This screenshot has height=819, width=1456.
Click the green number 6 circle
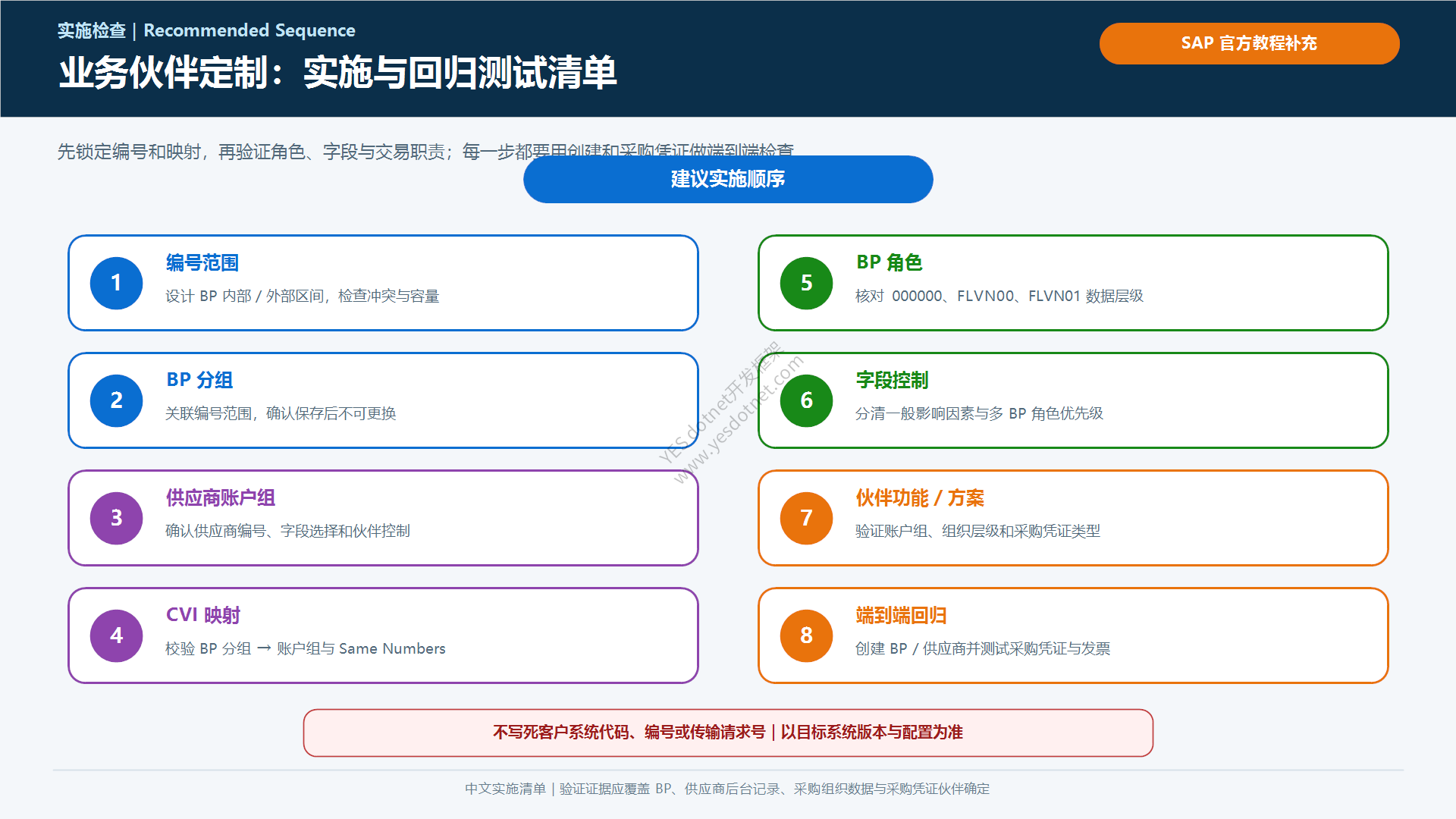point(806,400)
